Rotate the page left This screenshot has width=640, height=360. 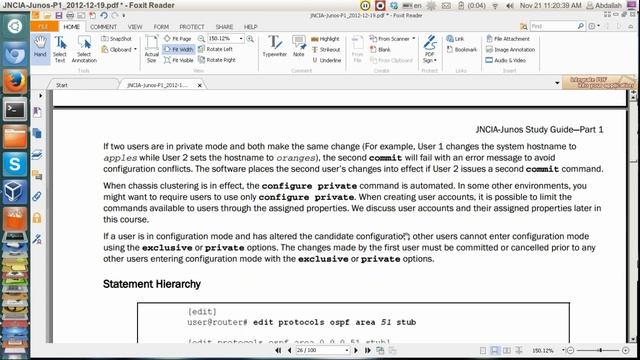[x=216, y=49]
